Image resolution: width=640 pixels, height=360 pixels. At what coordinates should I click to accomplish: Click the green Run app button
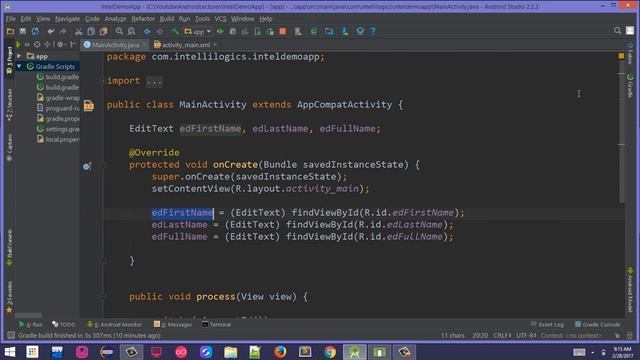[x=220, y=31]
